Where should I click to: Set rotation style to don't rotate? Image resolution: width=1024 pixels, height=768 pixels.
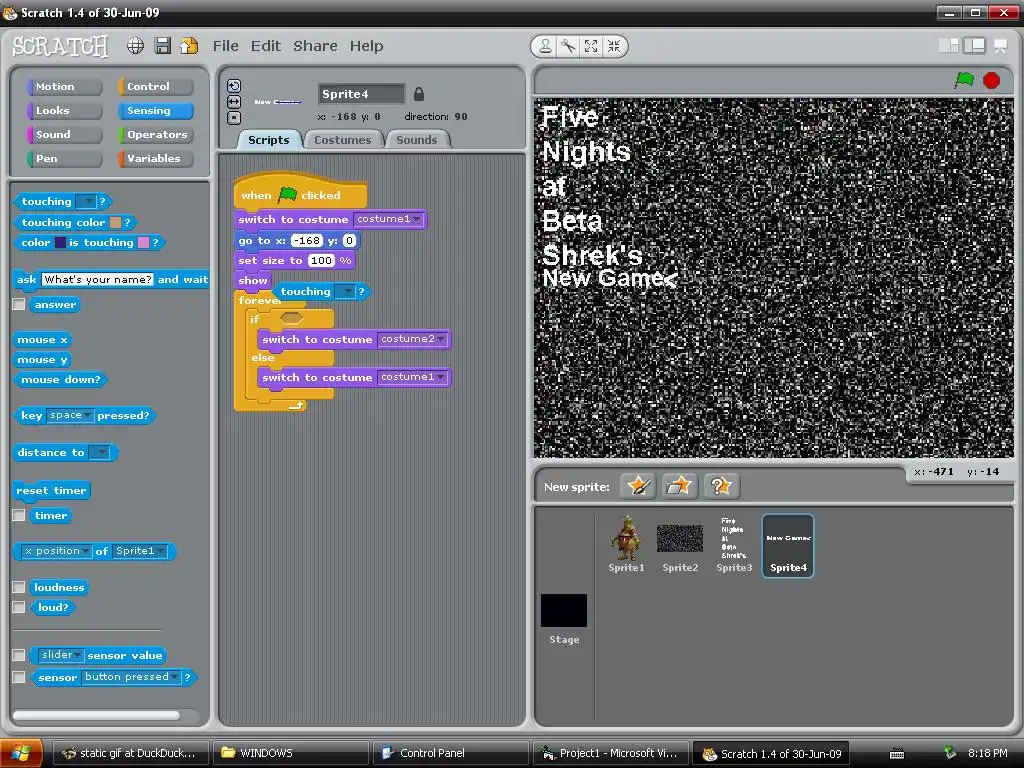click(234, 118)
